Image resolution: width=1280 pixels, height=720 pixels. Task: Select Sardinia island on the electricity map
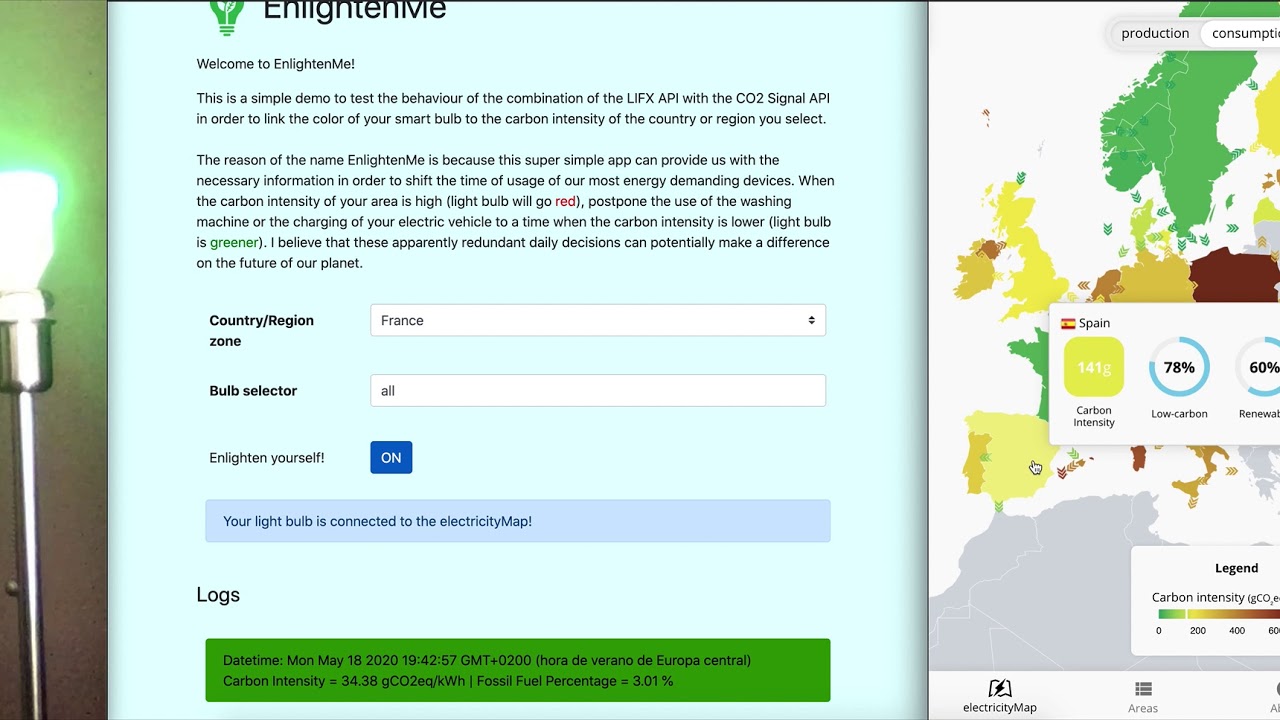[x=1138, y=459]
